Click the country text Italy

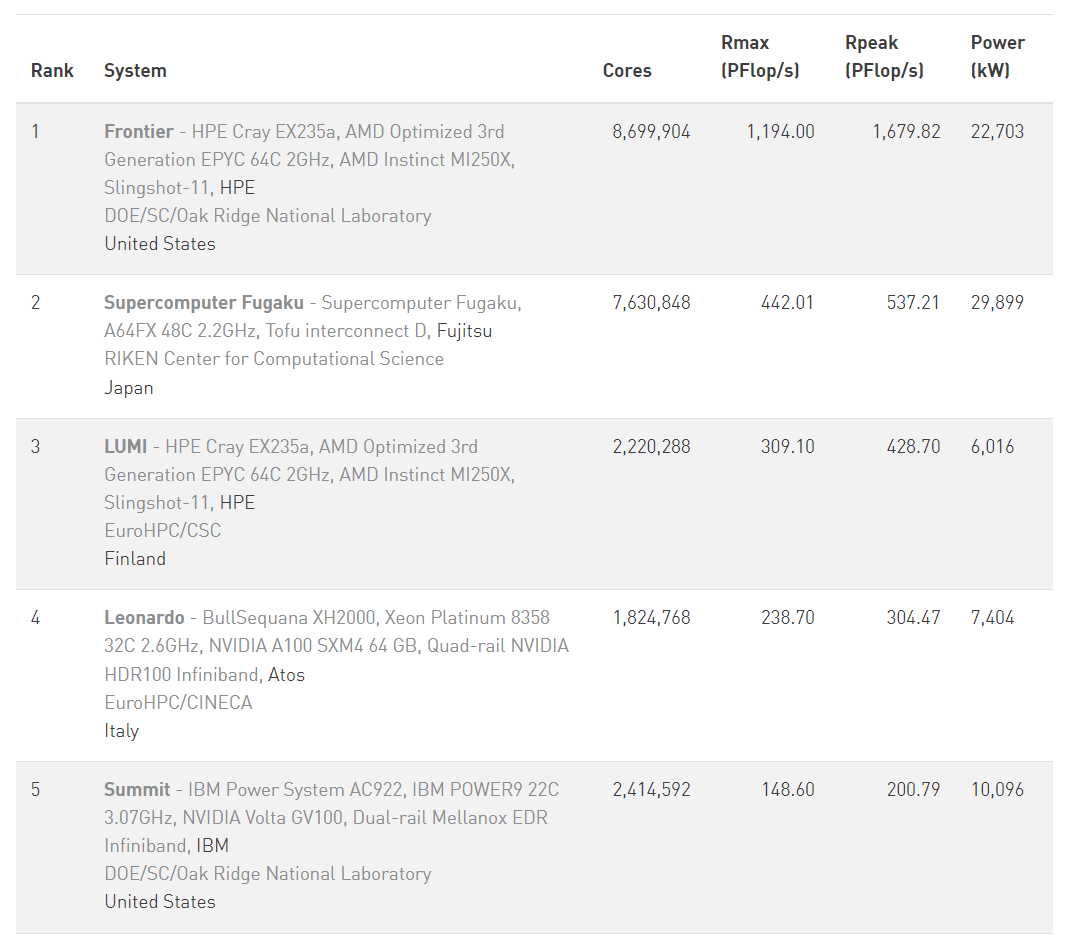tap(121, 731)
